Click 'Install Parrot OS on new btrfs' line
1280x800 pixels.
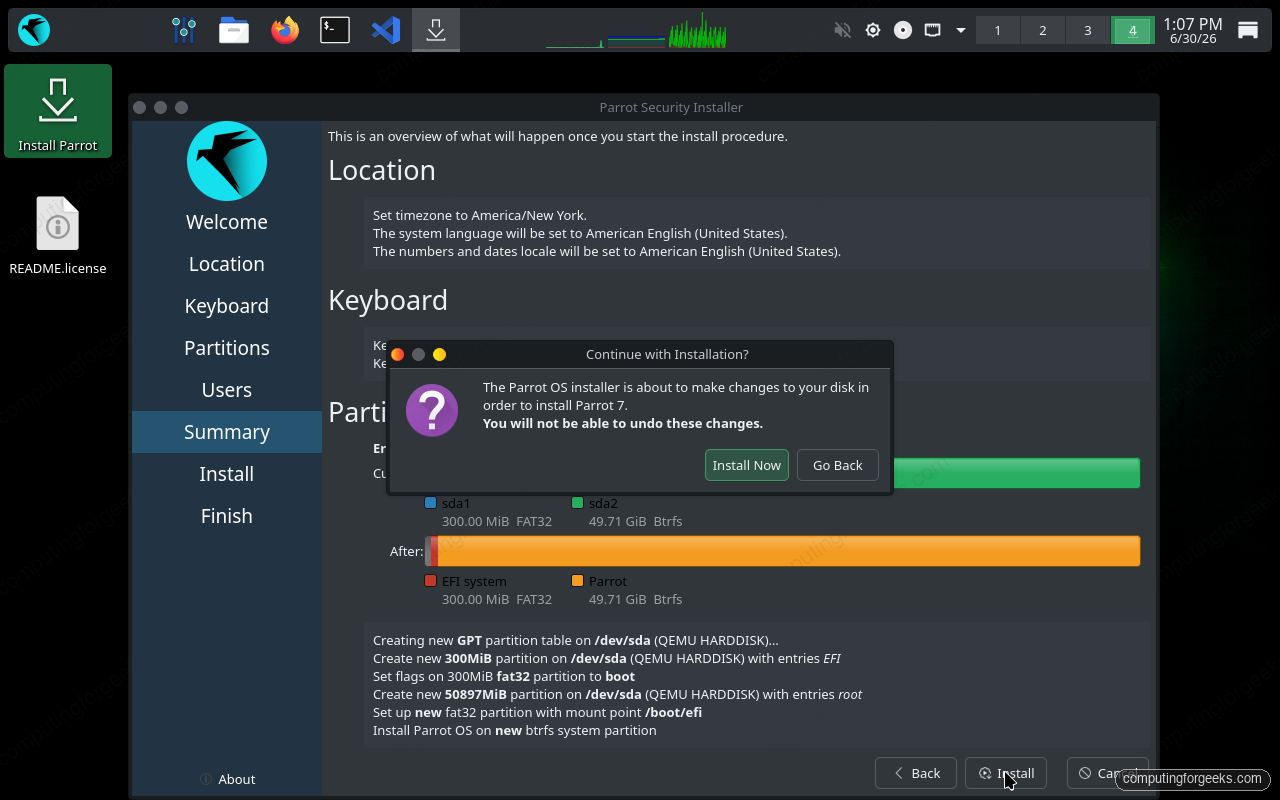515,730
